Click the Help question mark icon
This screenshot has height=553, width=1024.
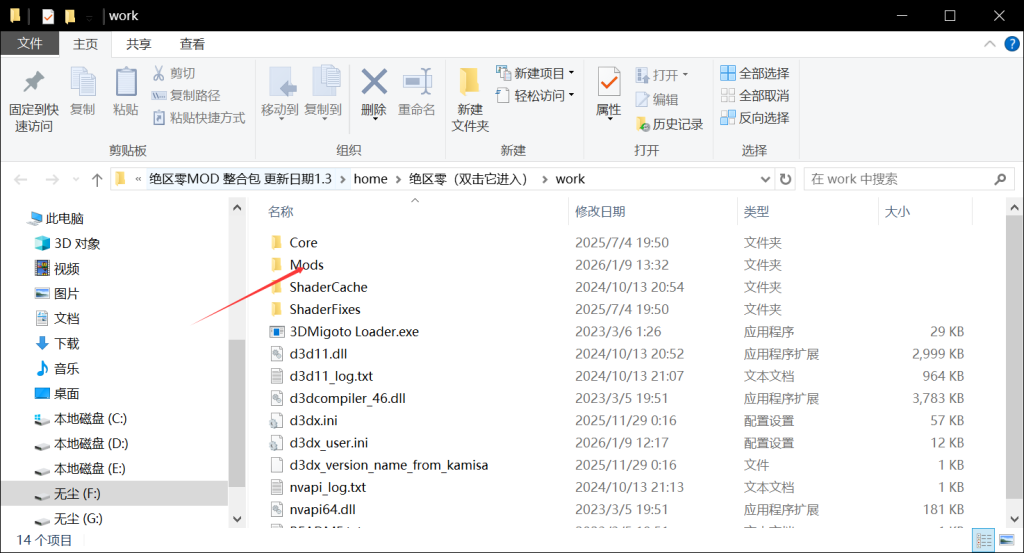pyautogui.click(x=1012, y=44)
